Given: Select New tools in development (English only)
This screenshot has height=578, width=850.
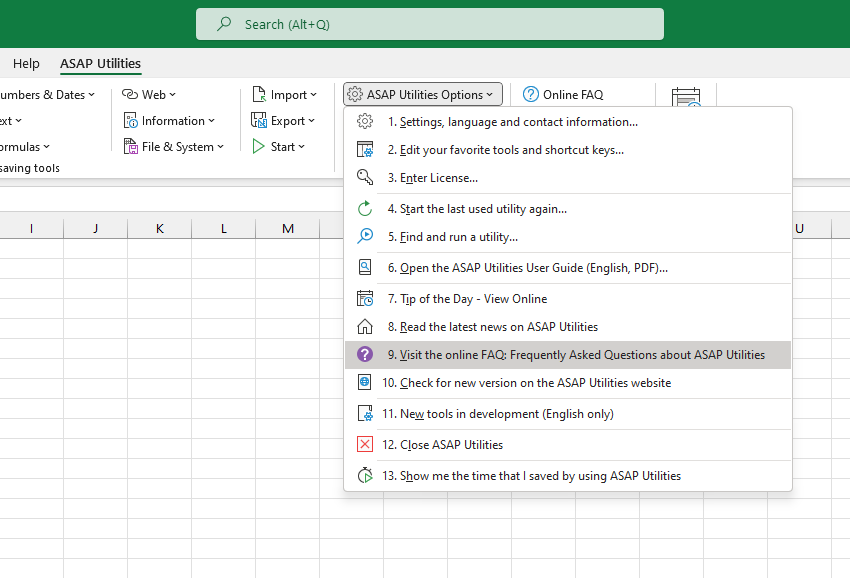Looking at the screenshot, I should click(568, 414).
